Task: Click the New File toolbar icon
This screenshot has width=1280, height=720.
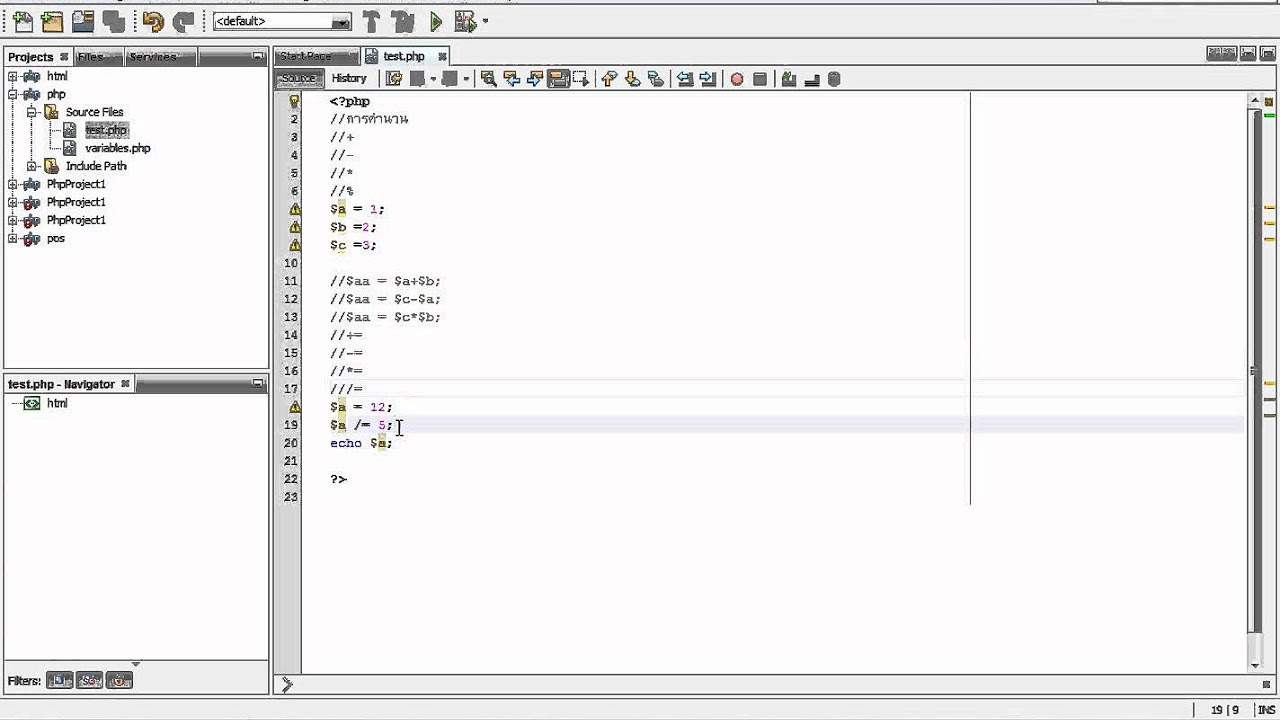Action: (22, 21)
